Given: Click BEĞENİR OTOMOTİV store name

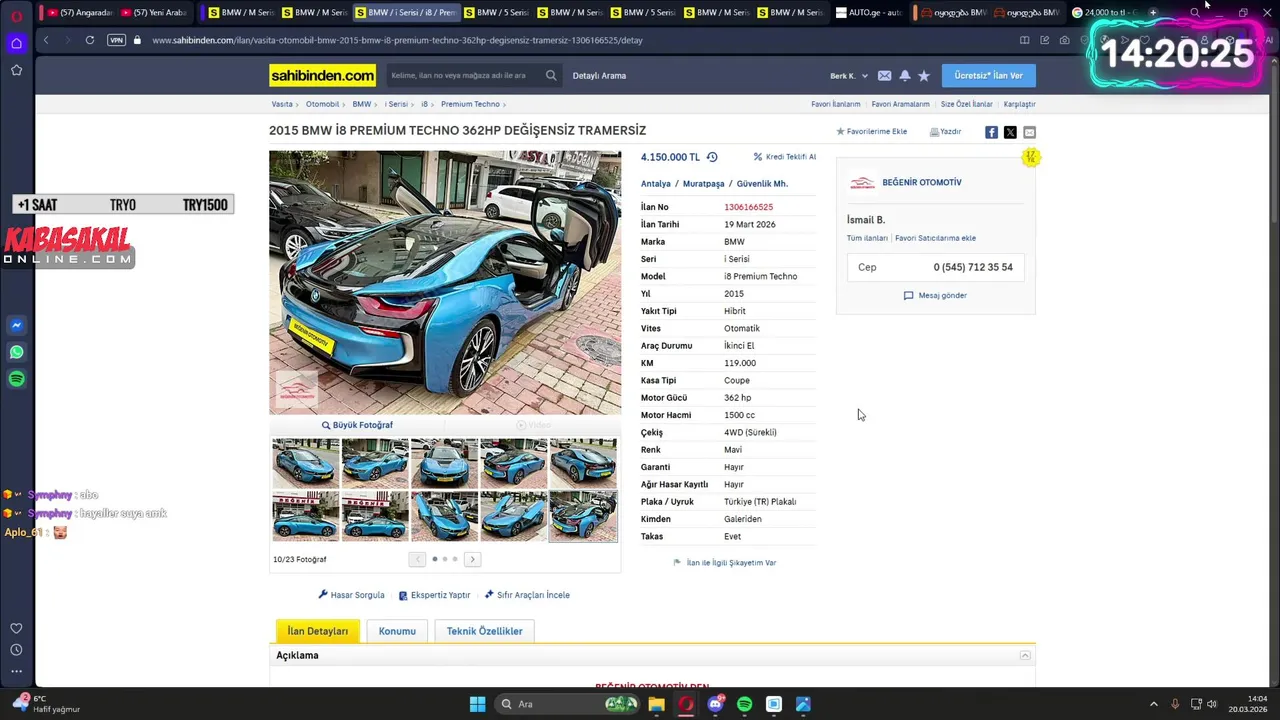Looking at the screenshot, I should (922, 182).
